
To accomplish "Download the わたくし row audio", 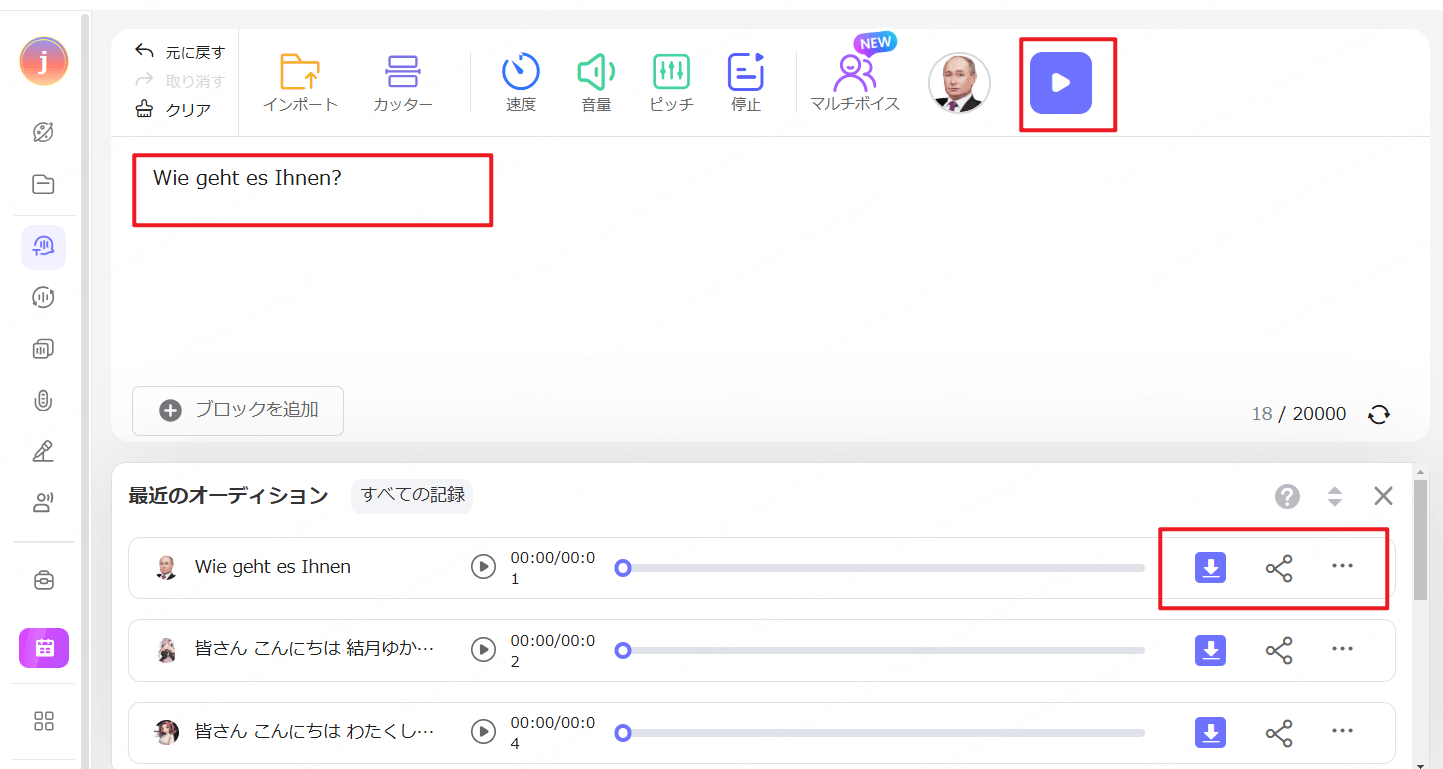I will pyautogui.click(x=1210, y=733).
